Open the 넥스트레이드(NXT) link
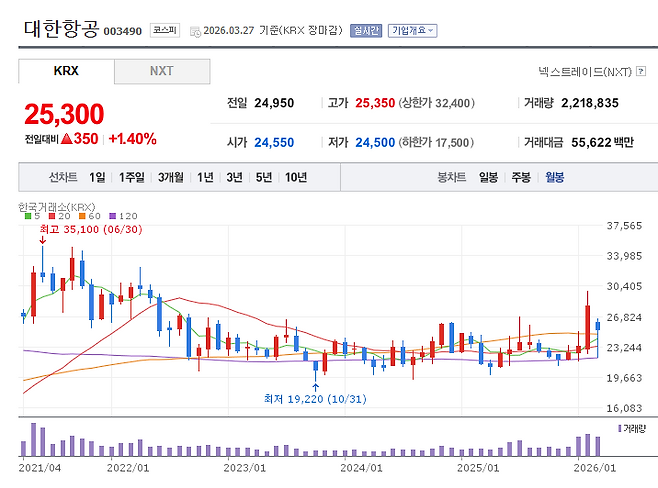Screen dimensions: 658x488 (x=584, y=72)
